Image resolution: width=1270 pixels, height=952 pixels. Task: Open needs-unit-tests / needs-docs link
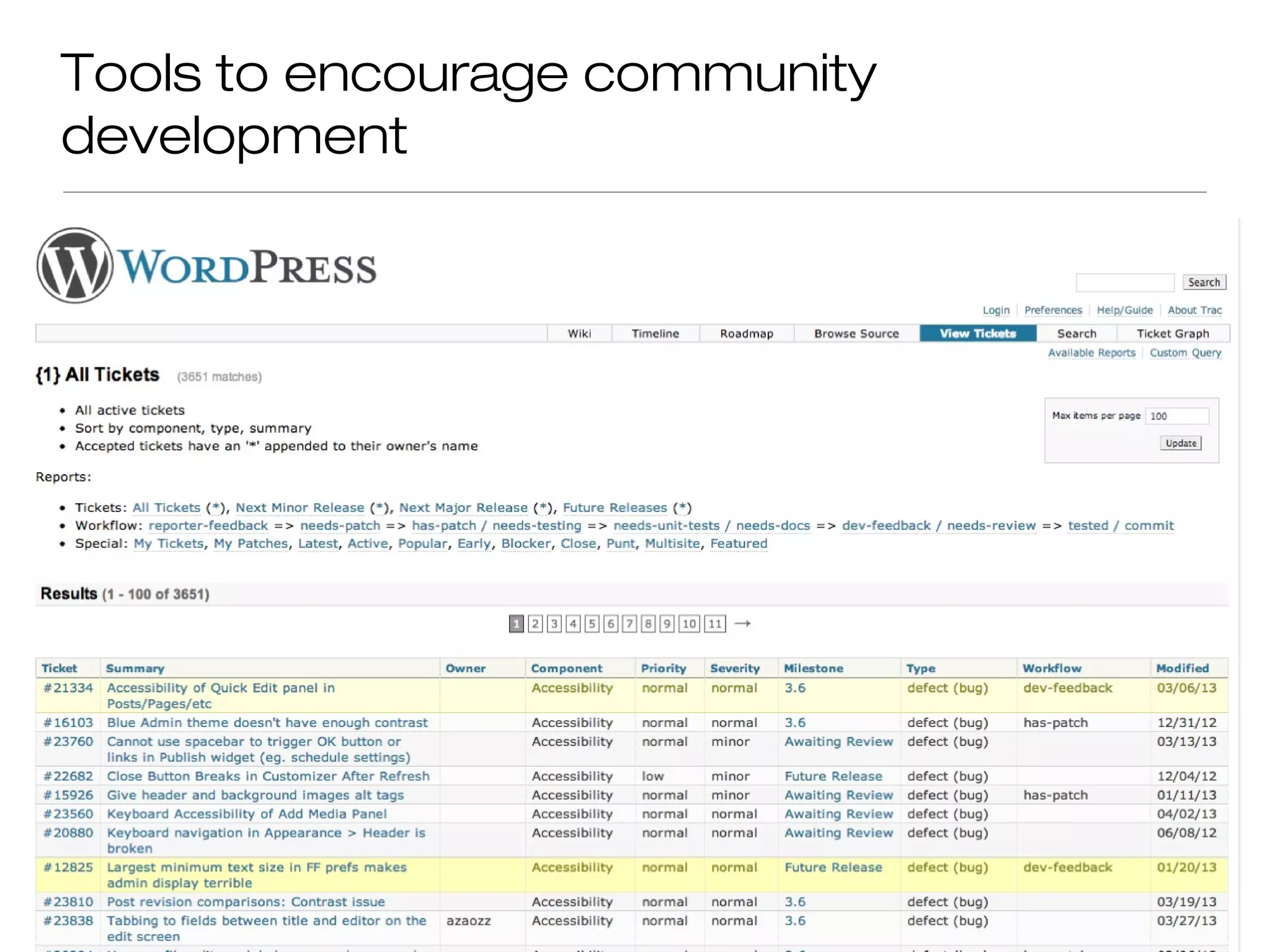click(711, 526)
